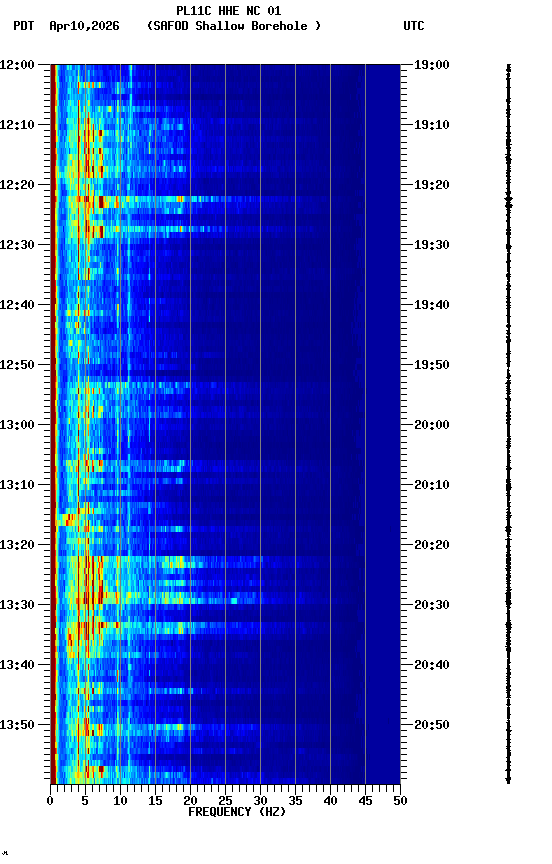The image size is (552, 864).
Task: Click the 30 Hz frequency tick label
Action: (260, 801)
